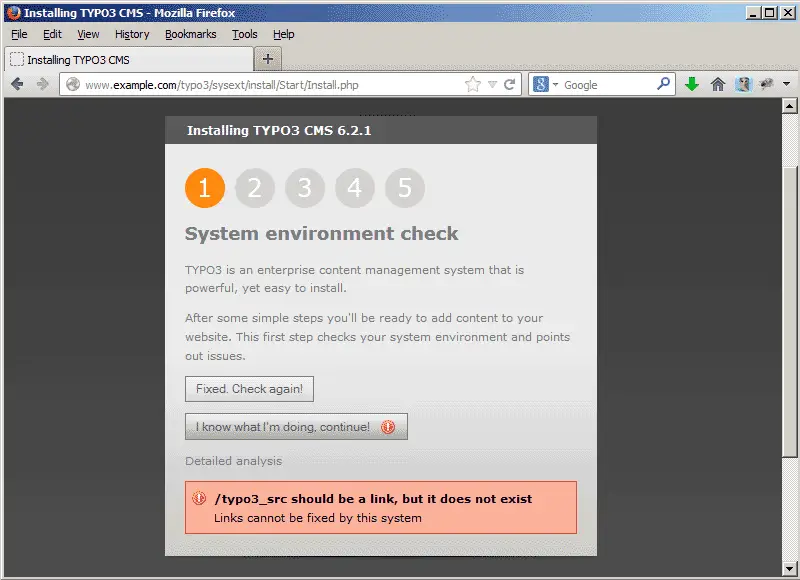Click the Google search engine icon

(540, 84)
